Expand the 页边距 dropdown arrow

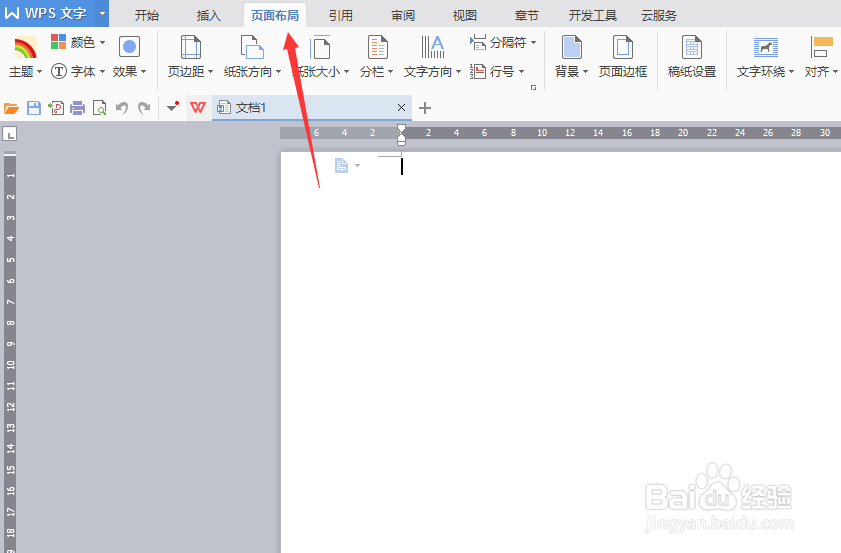click(x=210, y=71)
